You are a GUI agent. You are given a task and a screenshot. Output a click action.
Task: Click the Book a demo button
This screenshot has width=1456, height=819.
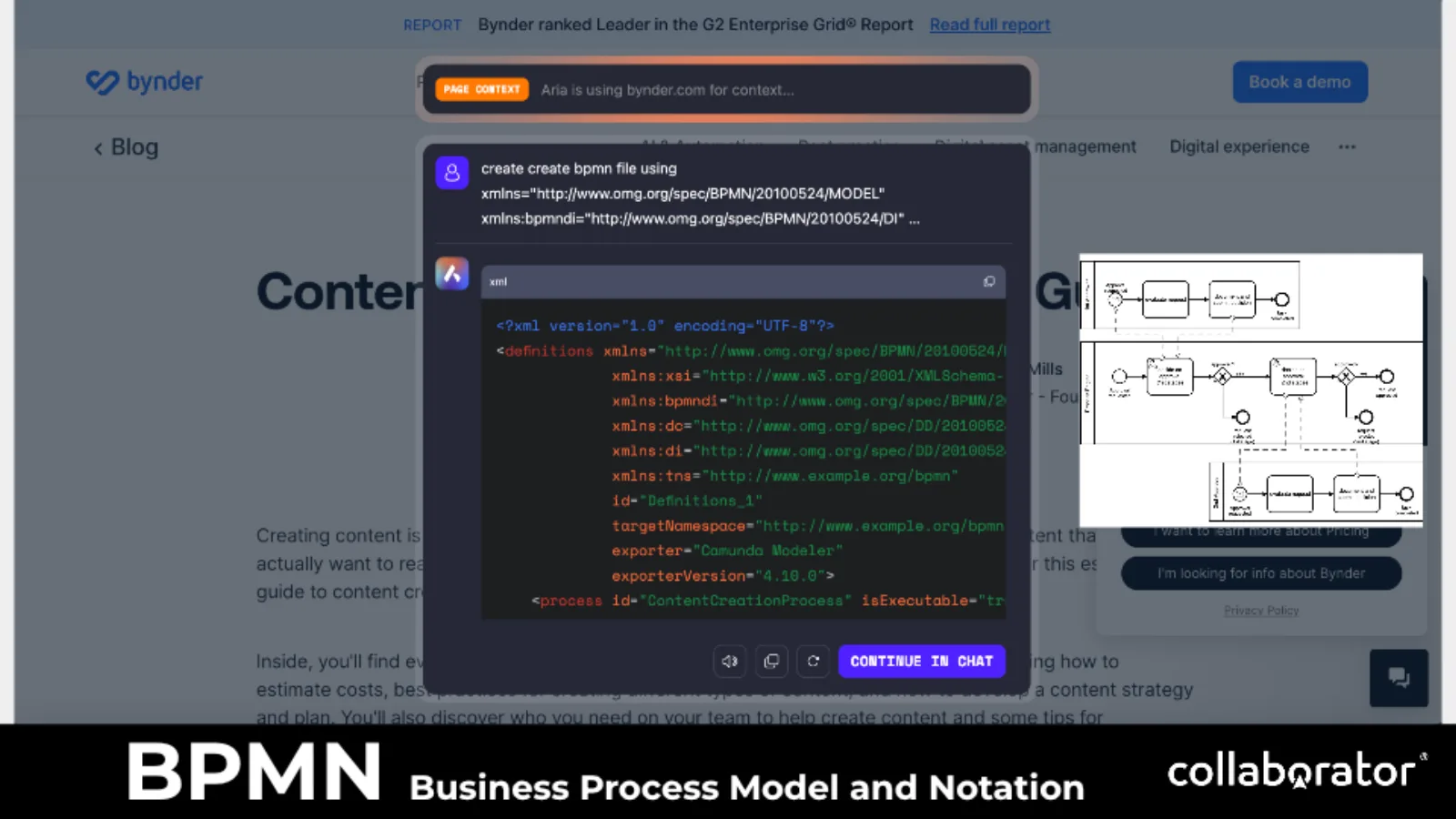click(x=1299, y=82)
